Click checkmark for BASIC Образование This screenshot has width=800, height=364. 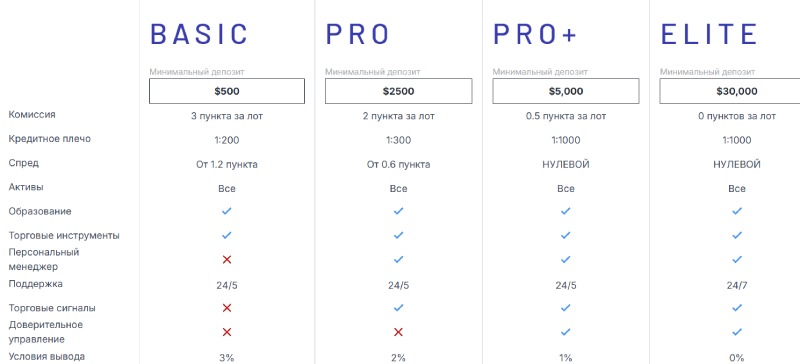point(227,211)
